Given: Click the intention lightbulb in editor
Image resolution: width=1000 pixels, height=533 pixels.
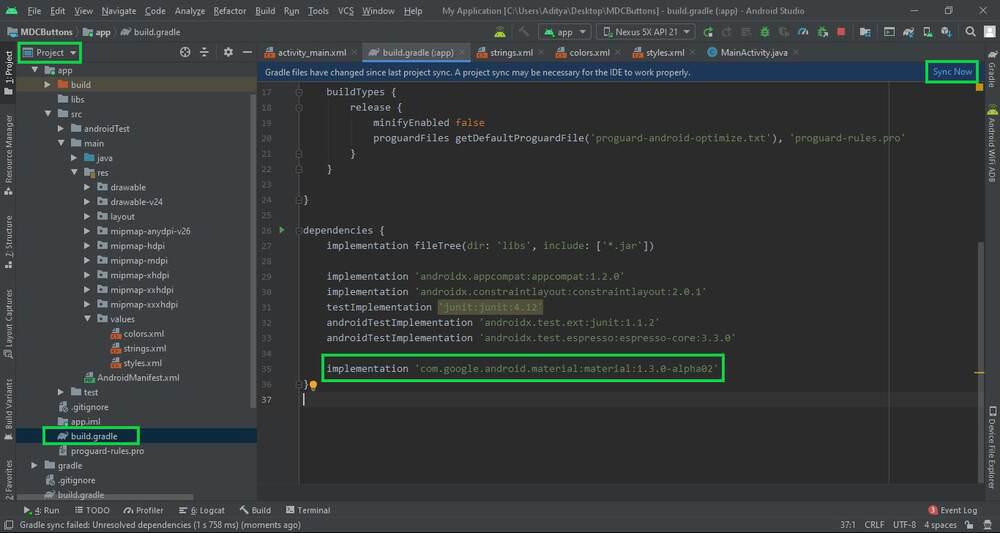Looking at the screenshot, I should click(312, 385).
